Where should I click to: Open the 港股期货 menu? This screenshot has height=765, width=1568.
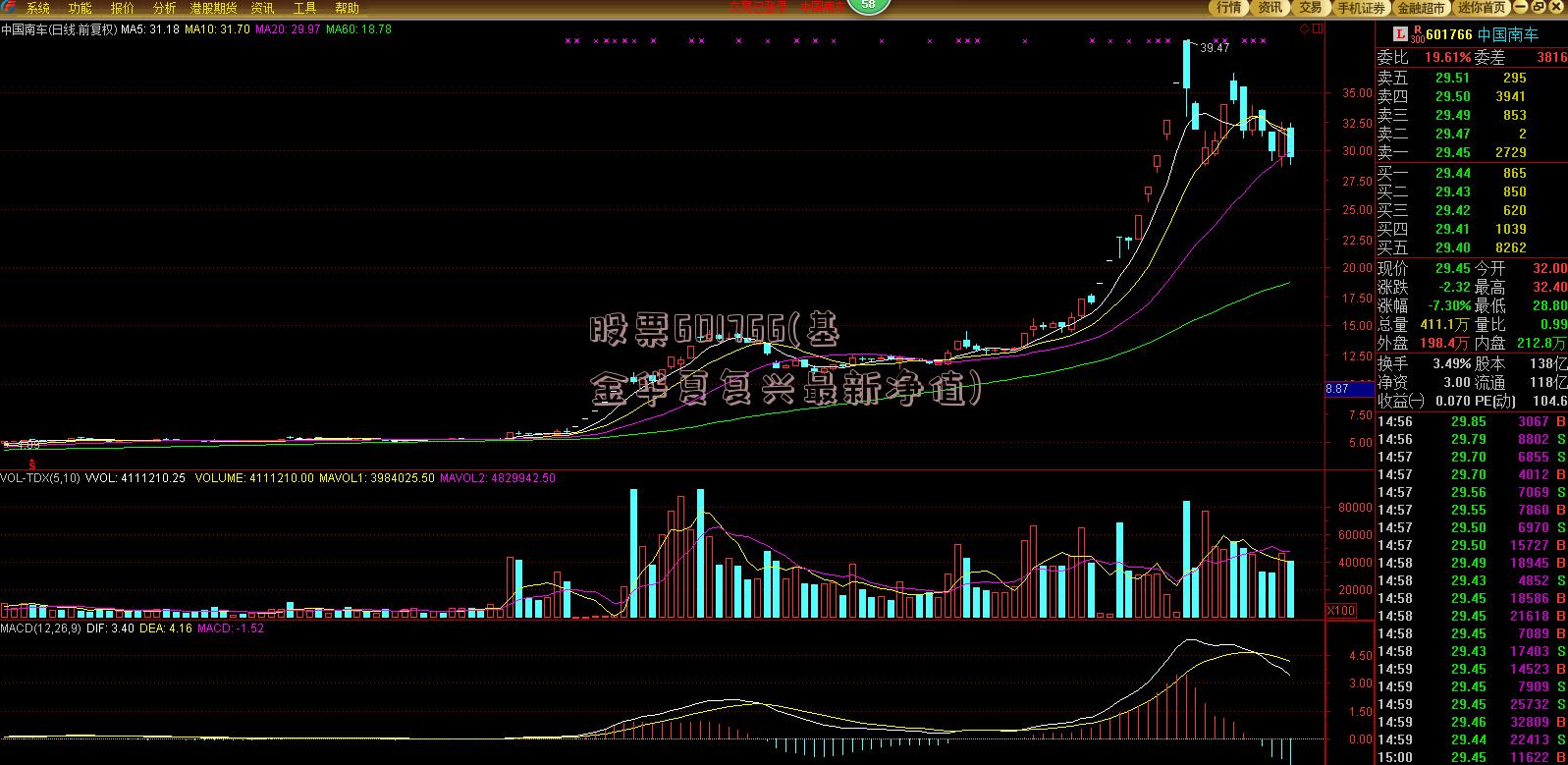click(x=214, y=8)
